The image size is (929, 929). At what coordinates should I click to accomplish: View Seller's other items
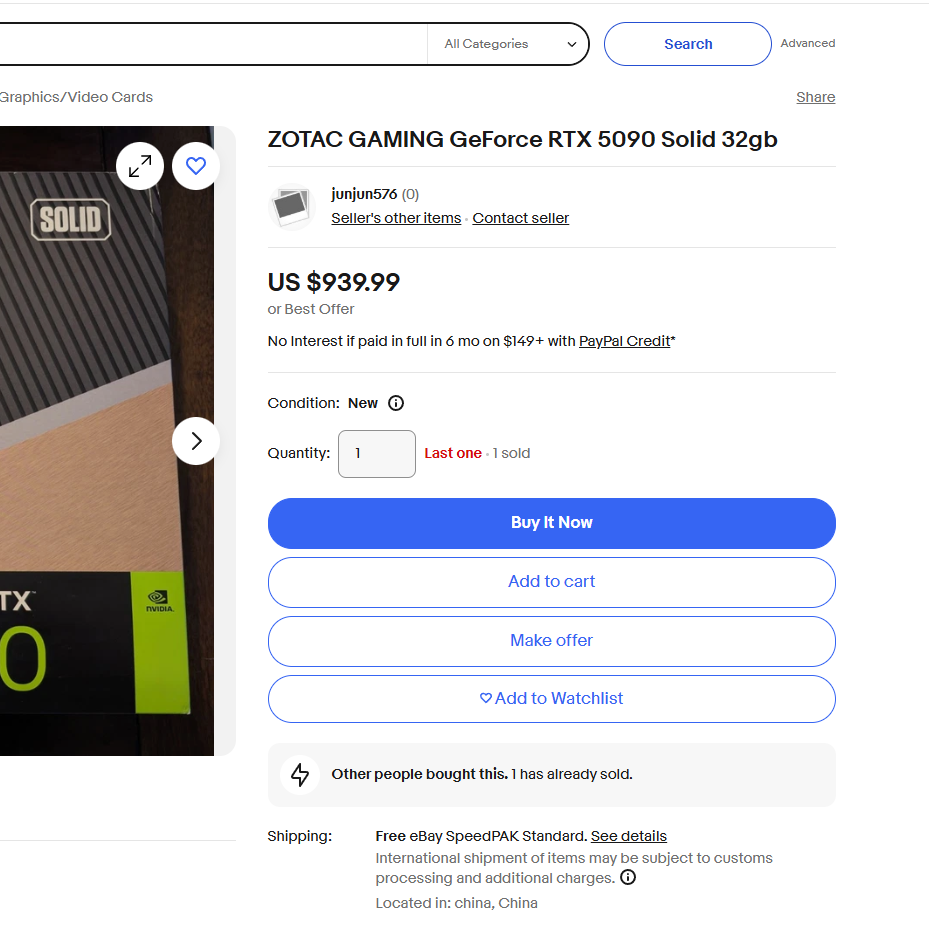click(x=396, y=218)
